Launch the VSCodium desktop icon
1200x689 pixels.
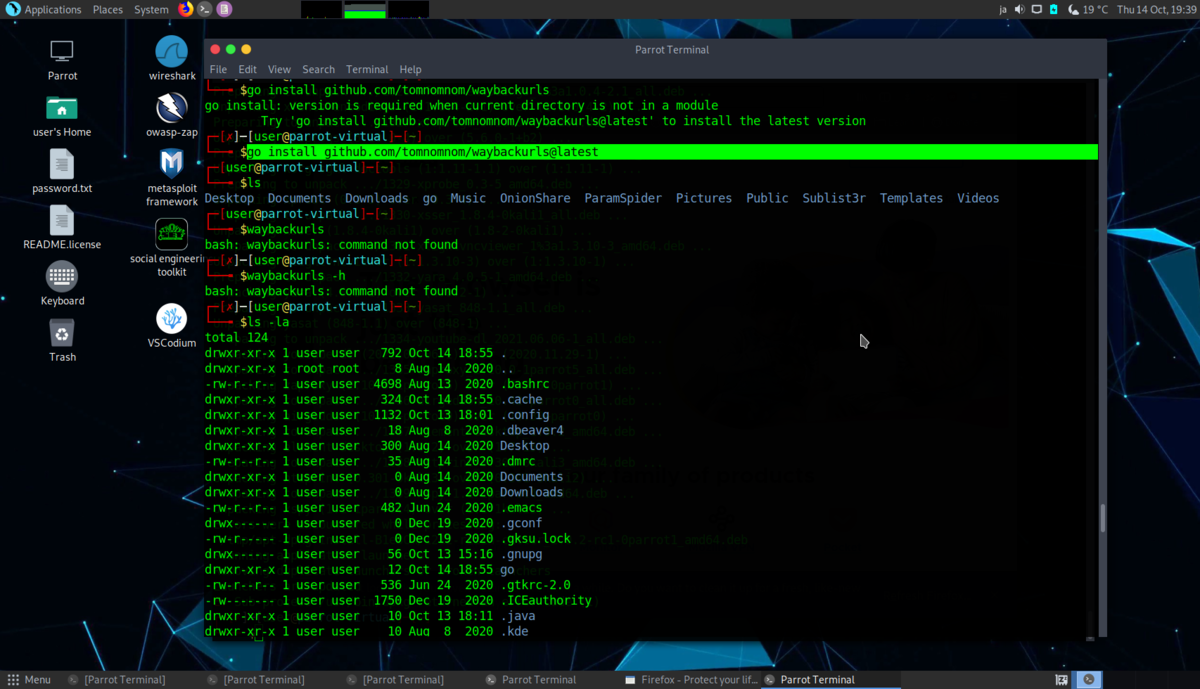[172, 326]
